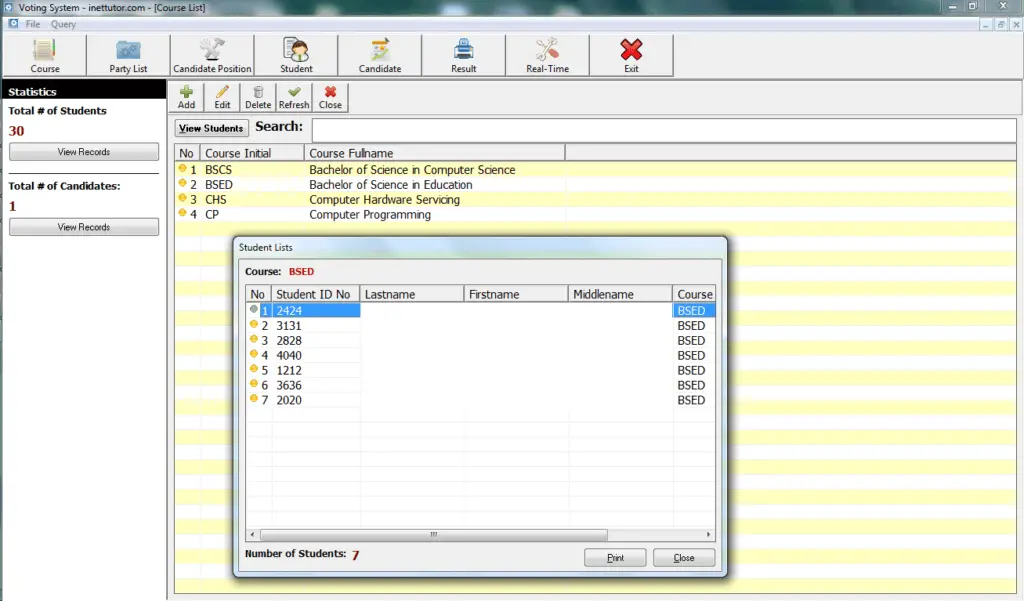View election results via Result icon
1024x601 pixels.
463,55
